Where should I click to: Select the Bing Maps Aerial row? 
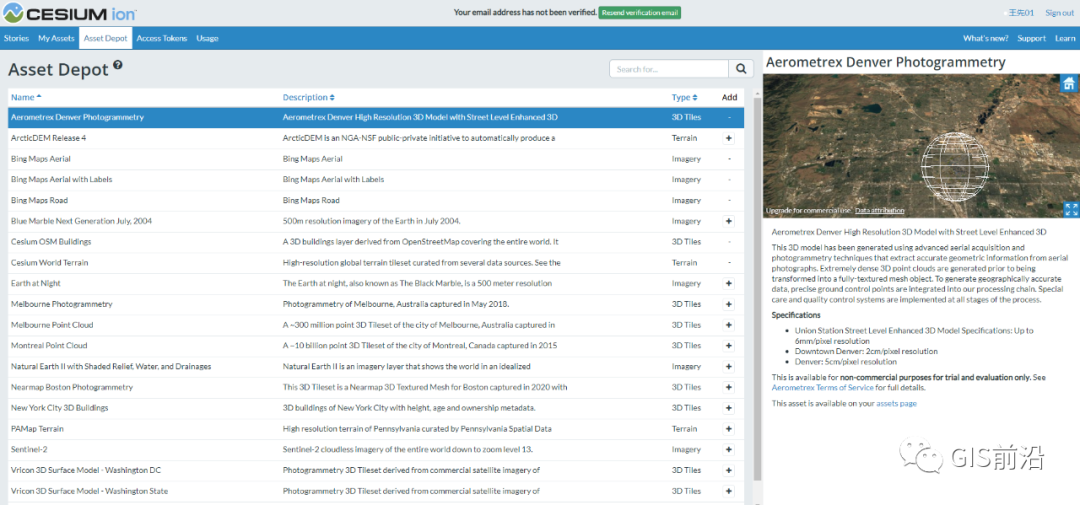pos(376,158)
